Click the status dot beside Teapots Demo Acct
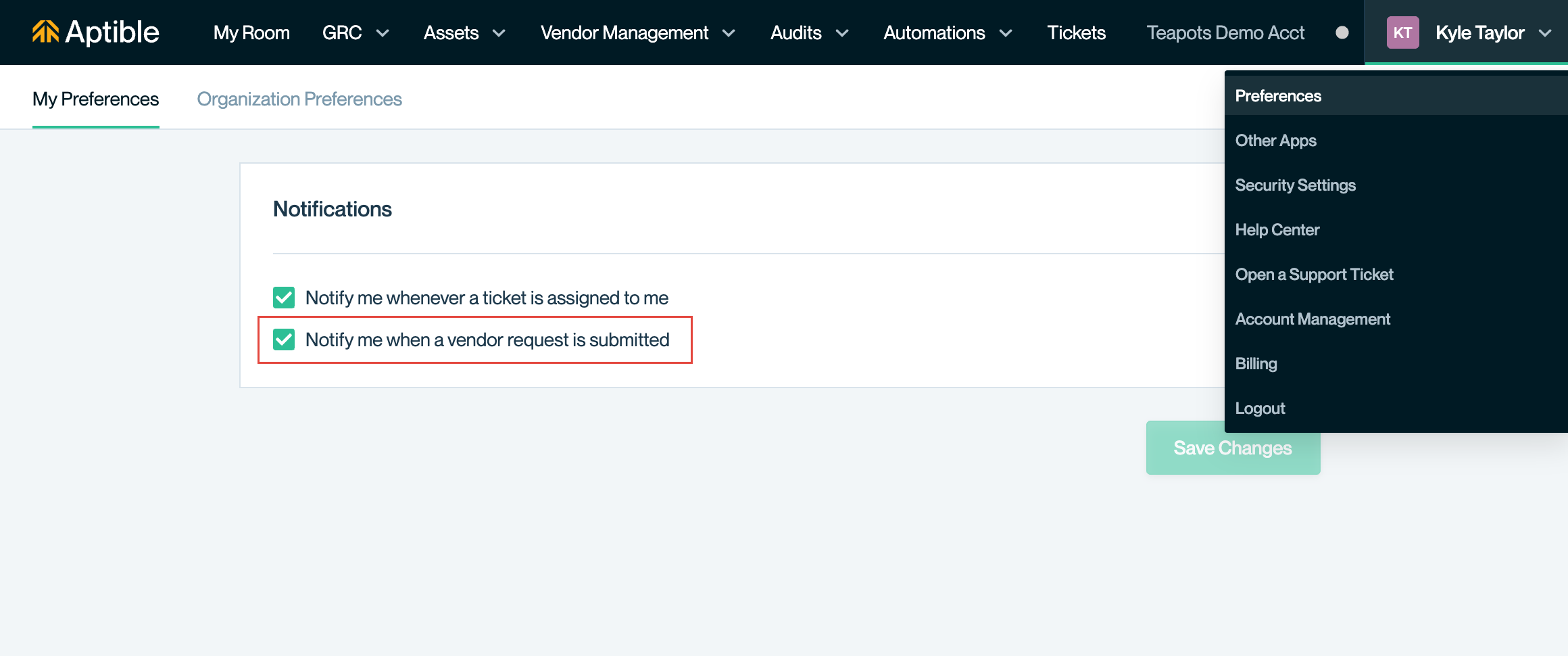This screenshot has width=1568, height=656. pos(1342,32)
